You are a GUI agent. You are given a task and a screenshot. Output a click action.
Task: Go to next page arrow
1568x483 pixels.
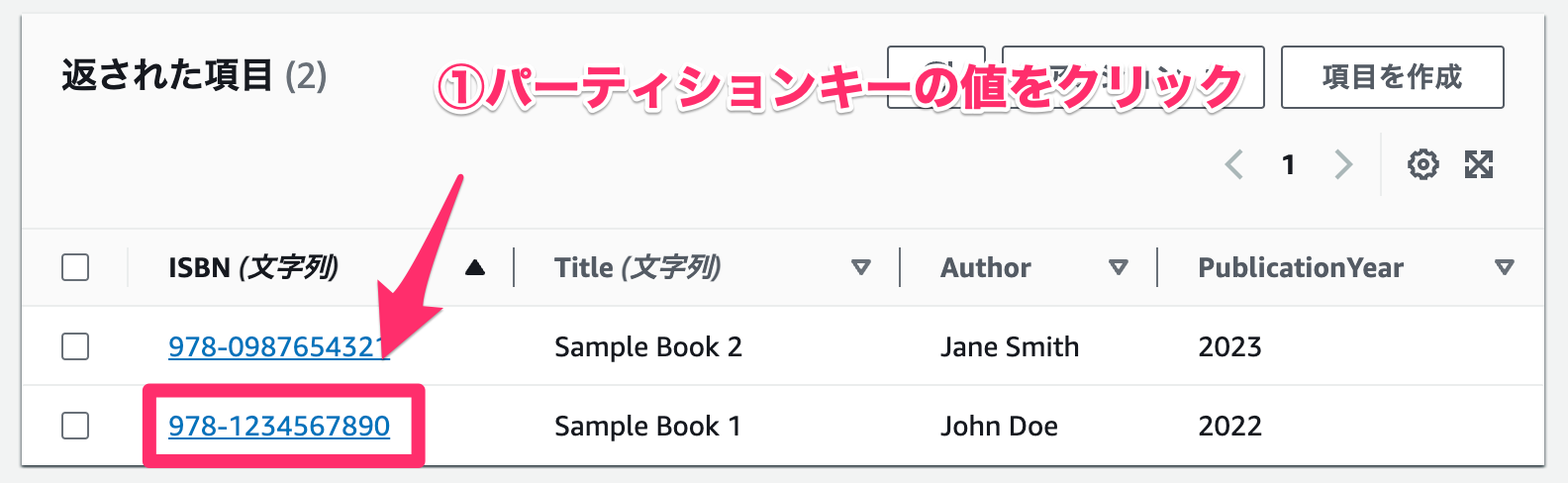point(1342,164)
